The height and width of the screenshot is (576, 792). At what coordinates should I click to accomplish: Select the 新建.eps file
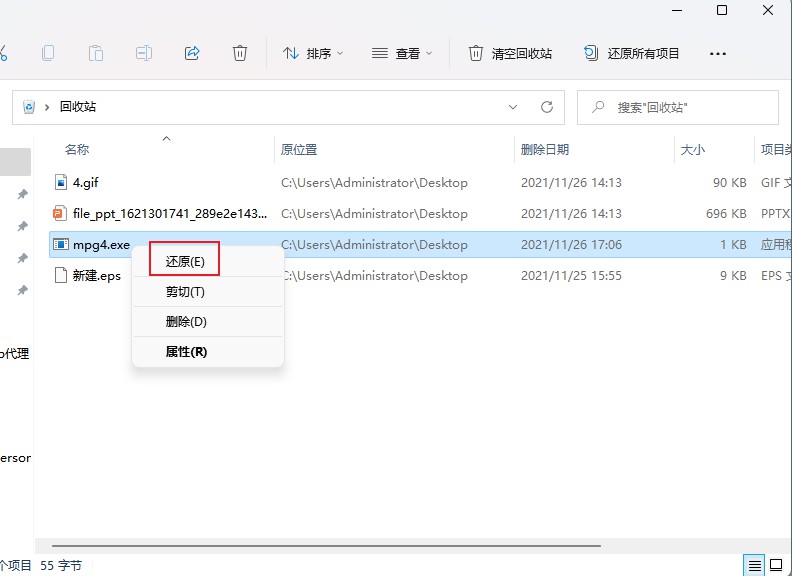point(96,276)
